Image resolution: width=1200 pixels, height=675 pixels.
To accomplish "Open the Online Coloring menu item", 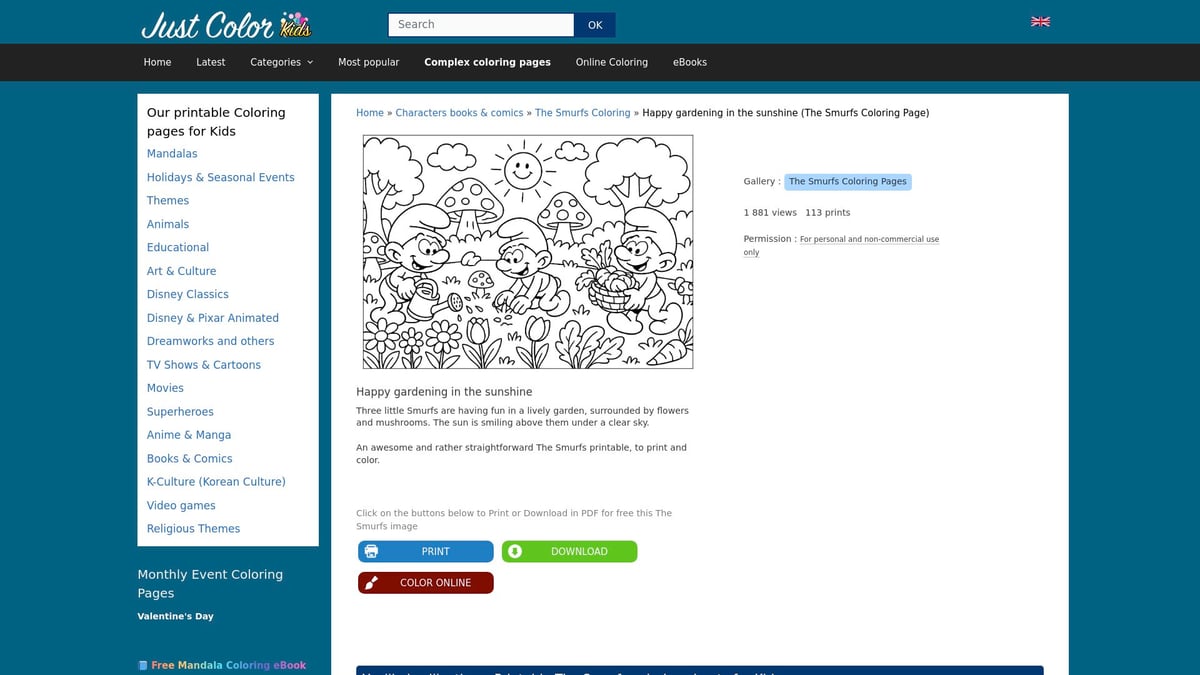I will pos(612,62).
